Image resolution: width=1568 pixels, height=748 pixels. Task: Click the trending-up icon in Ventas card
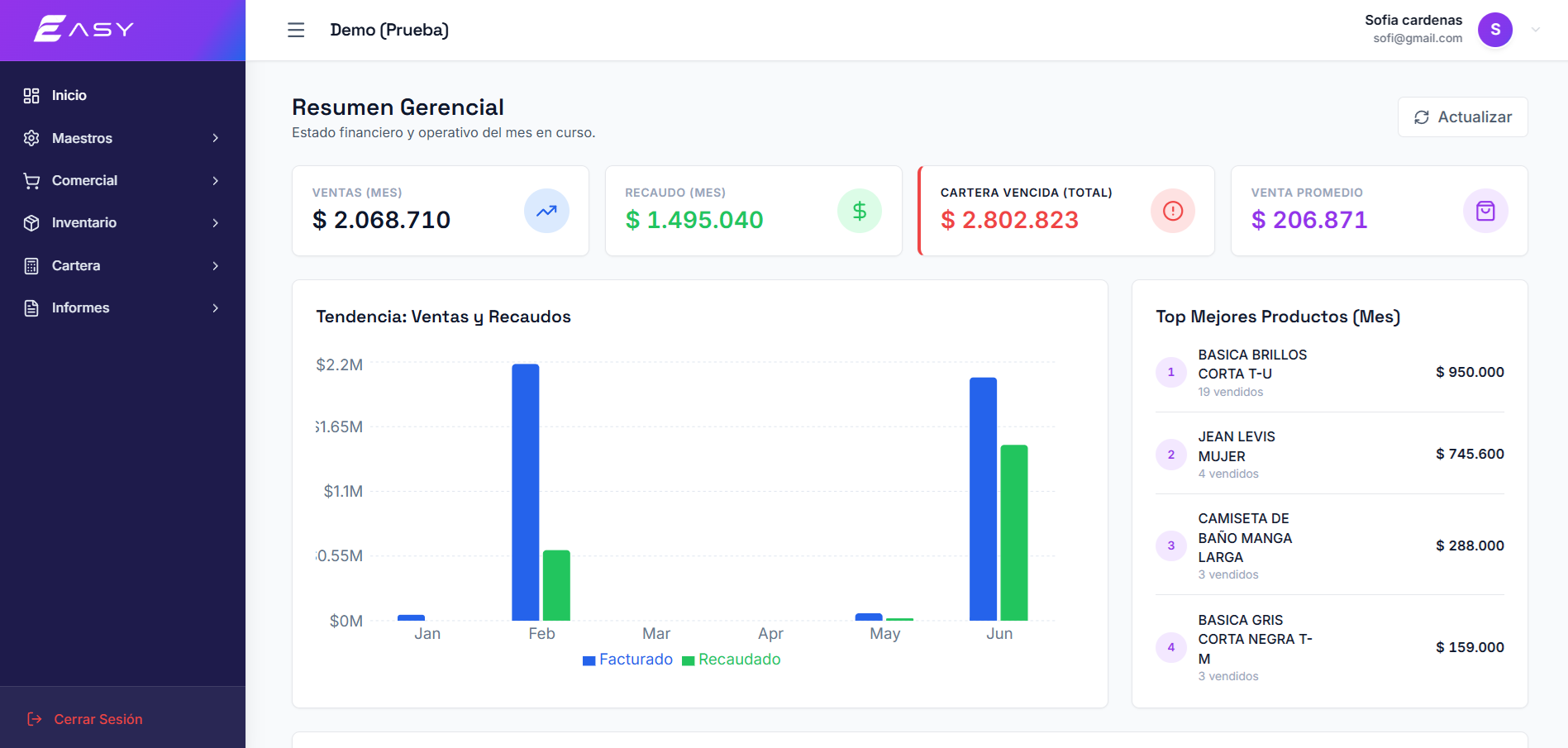pos(546,211)
